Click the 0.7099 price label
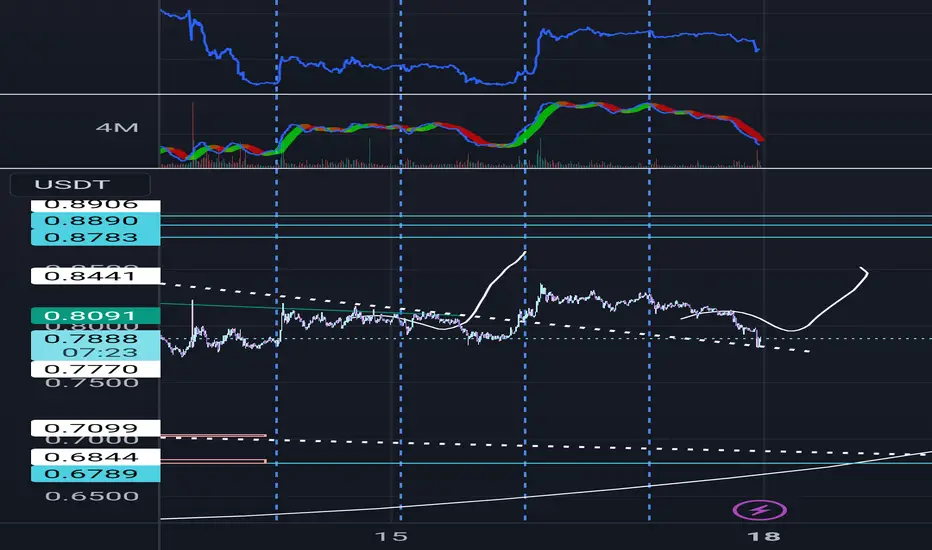The image size is (932, 550). click(x=95, y=428)
